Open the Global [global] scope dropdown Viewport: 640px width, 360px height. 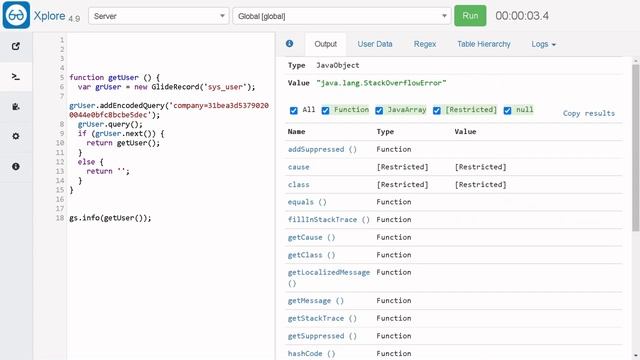pyautogui.click(x=342, y=16)
